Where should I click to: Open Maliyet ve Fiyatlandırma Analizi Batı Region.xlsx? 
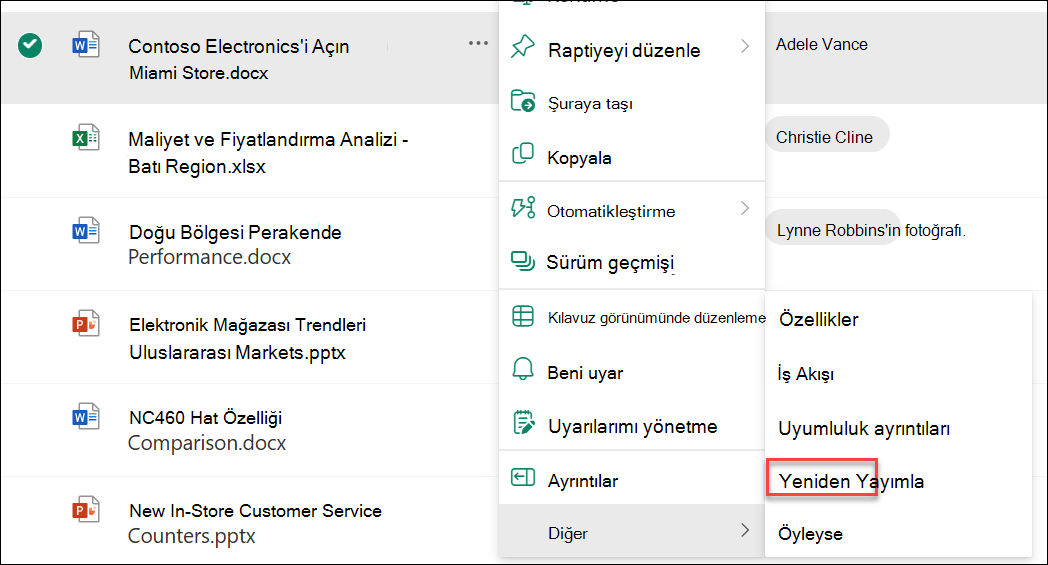(268, 152)
